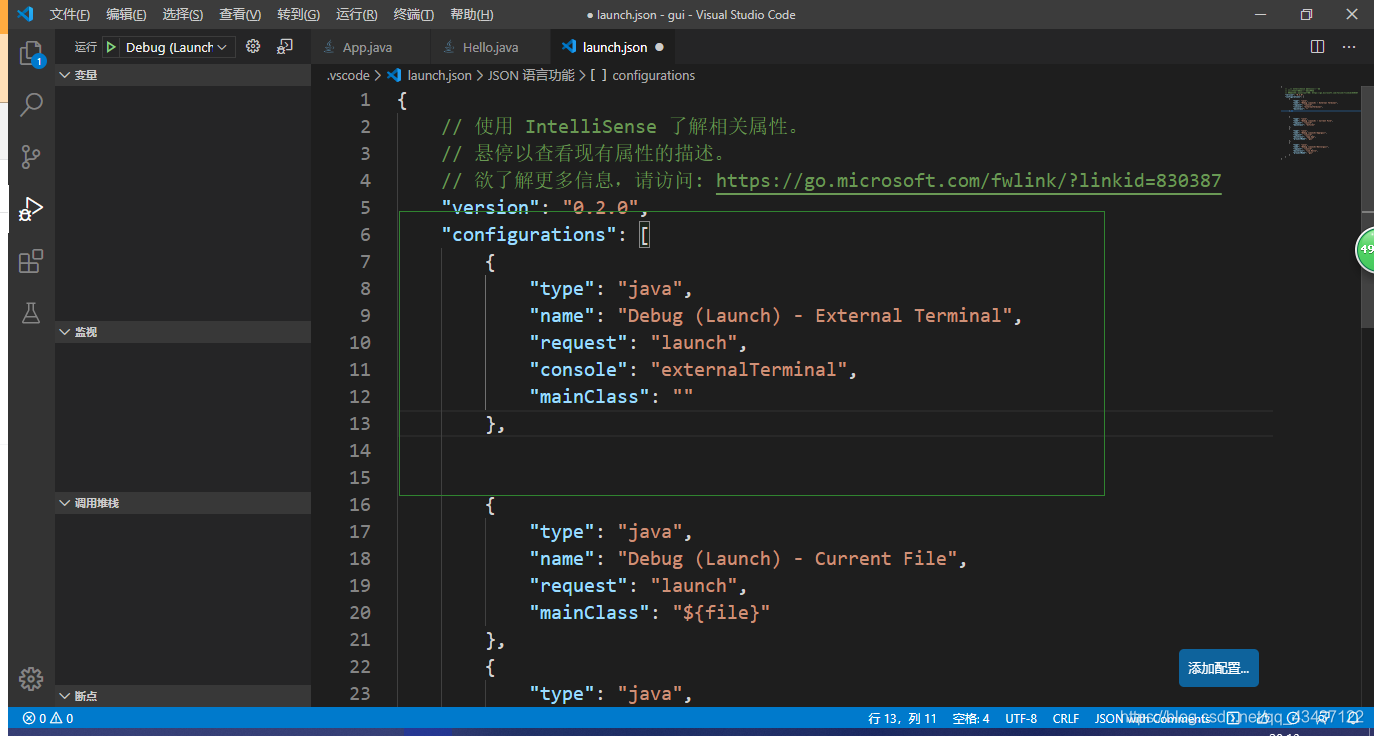Screen dimensions: 1374x736
Task: Click the "console" key on line 11
Action: (579, 370)
